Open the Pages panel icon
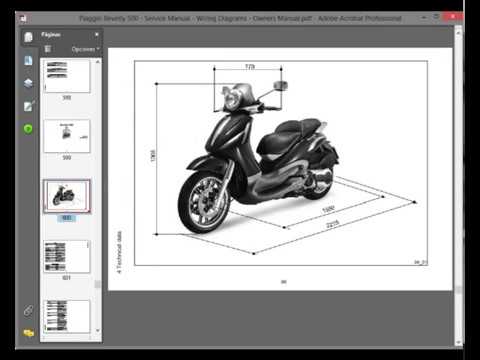480x360 pixels. point(28,37)
